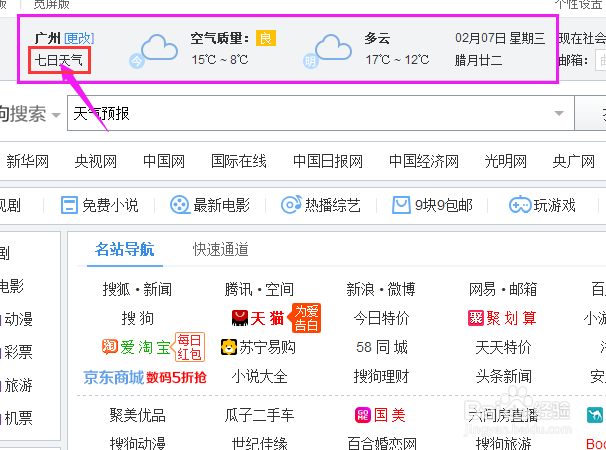Click the 热播综艺 music disc icon
Image resolution: width=606 pixels, height=450 pixels.
tap(291, 205)
